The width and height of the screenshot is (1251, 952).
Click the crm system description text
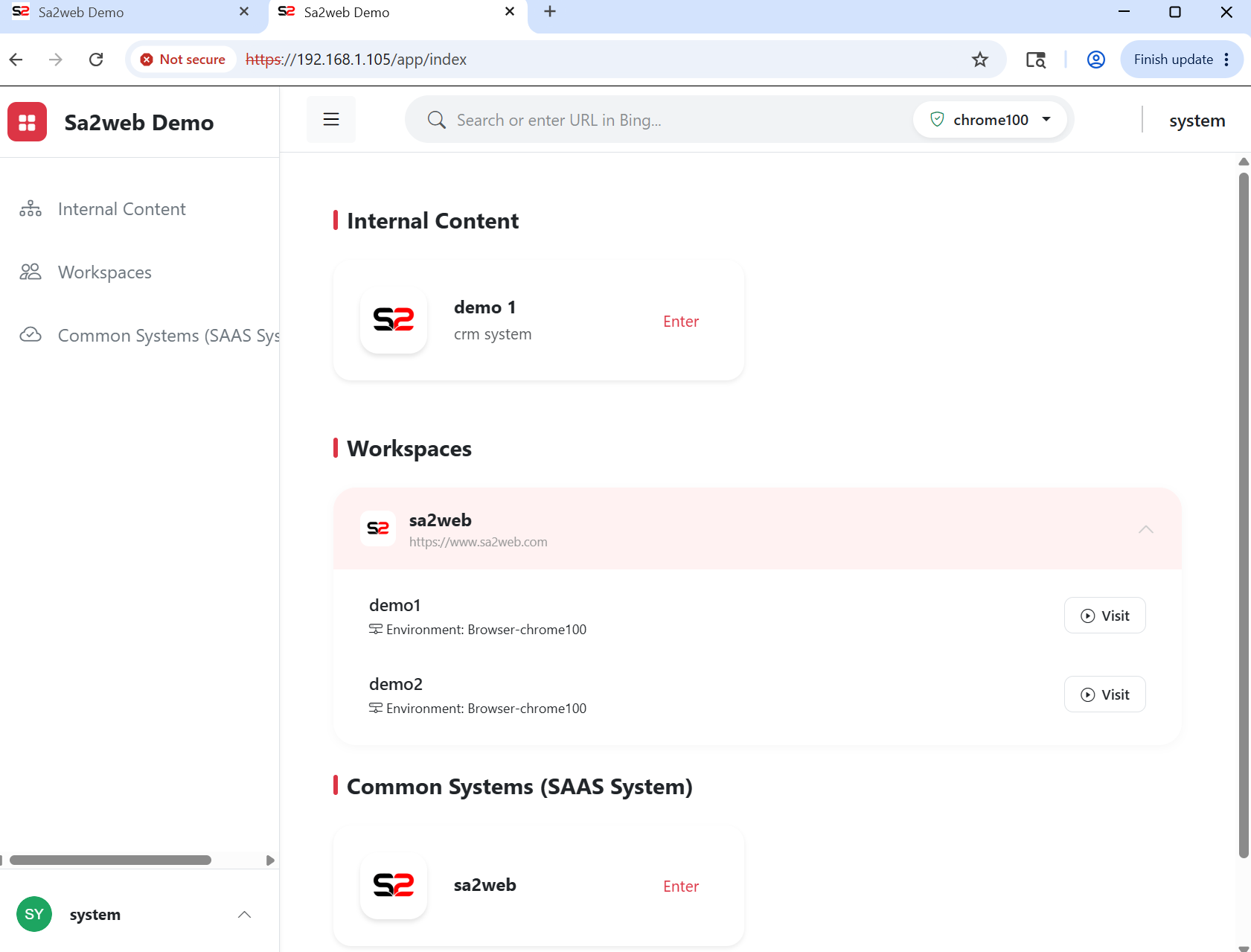493,334
